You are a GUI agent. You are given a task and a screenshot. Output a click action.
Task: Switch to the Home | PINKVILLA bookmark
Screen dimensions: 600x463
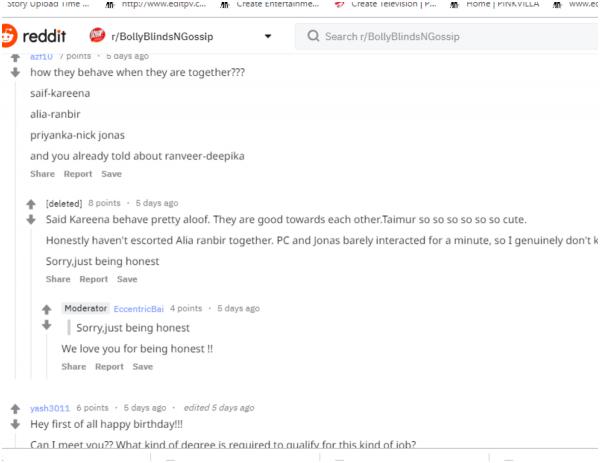click(495, 4)
